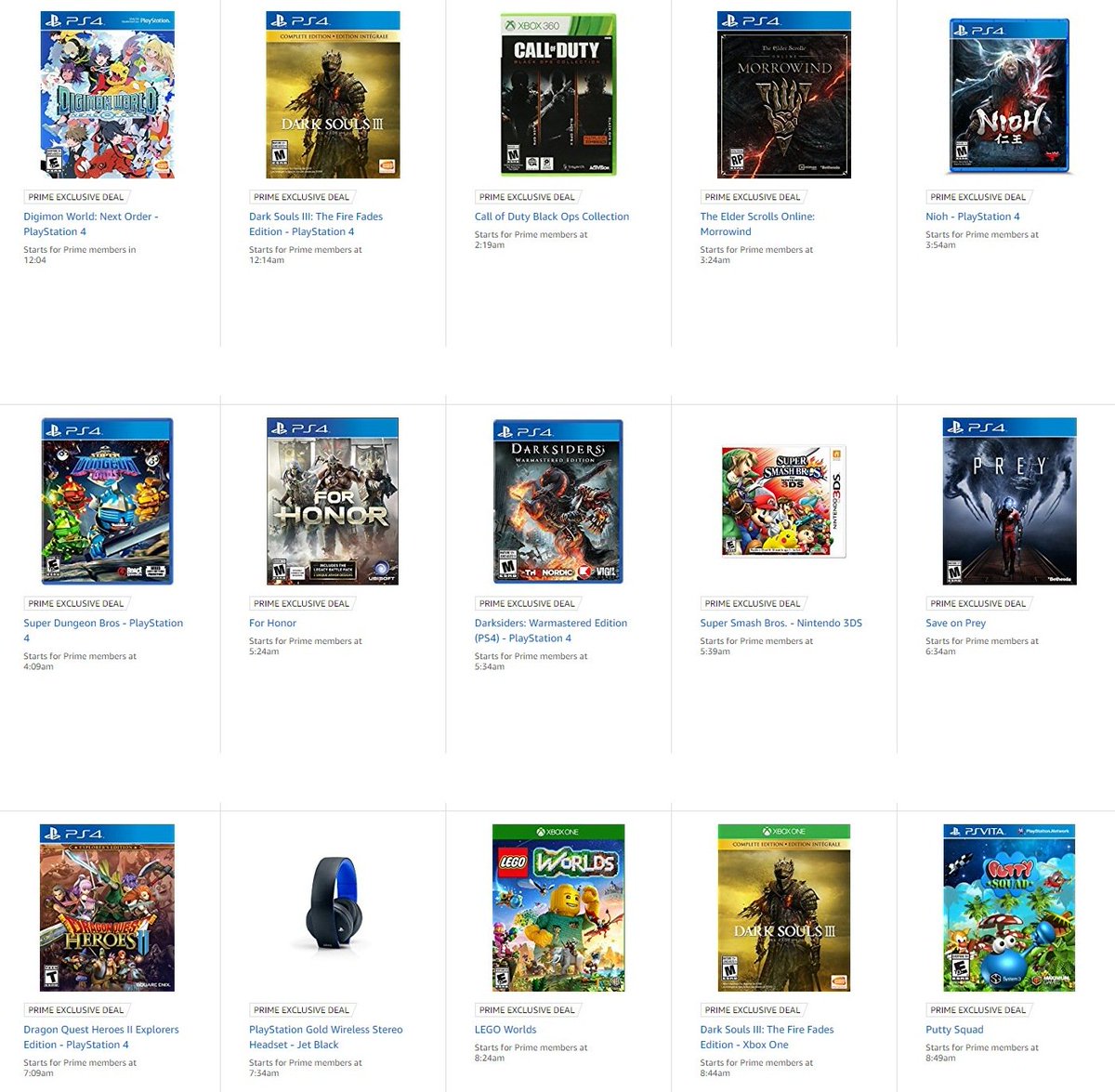Image resolution: width=1115 pixels, height=1092 pixels.
Task: Click the Prime Exclusive Deal badge under Nioh
Action: (x=979, y=197)
